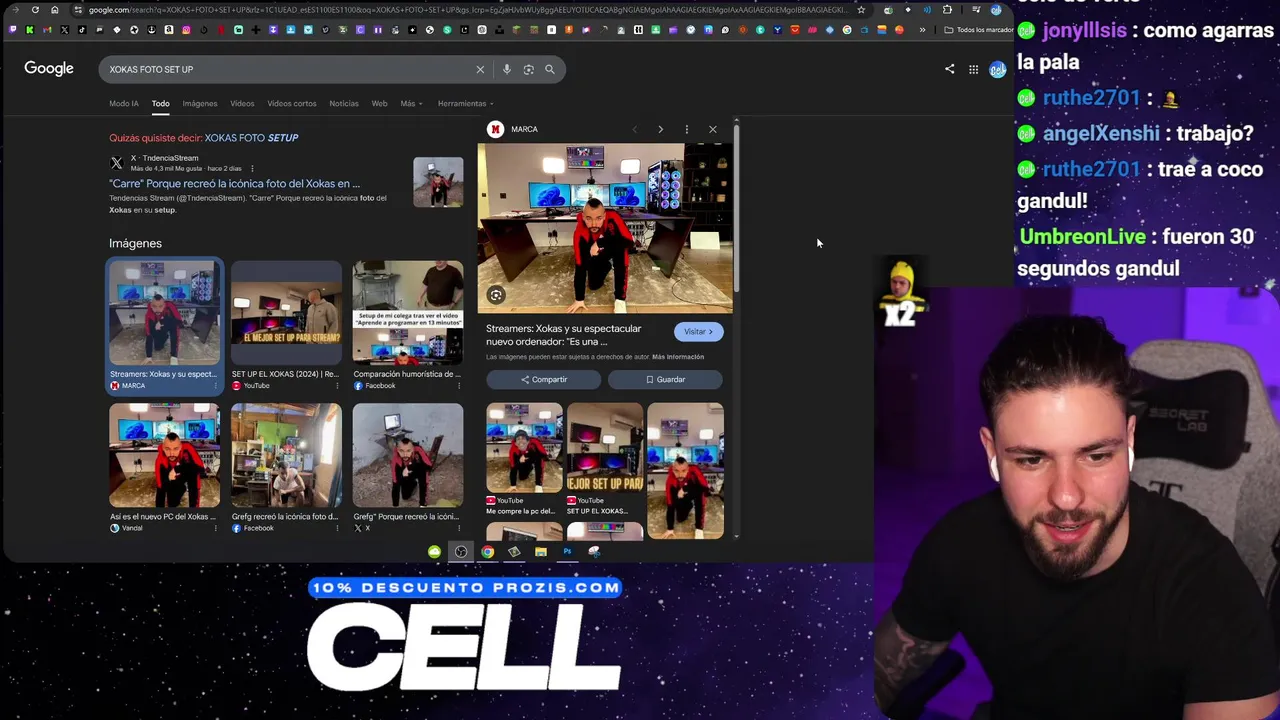Run search with the magnifier icon
Image resolution: width=1280 pixels, height=720 pixels.
pyautogui.click(x=550, y=69)
